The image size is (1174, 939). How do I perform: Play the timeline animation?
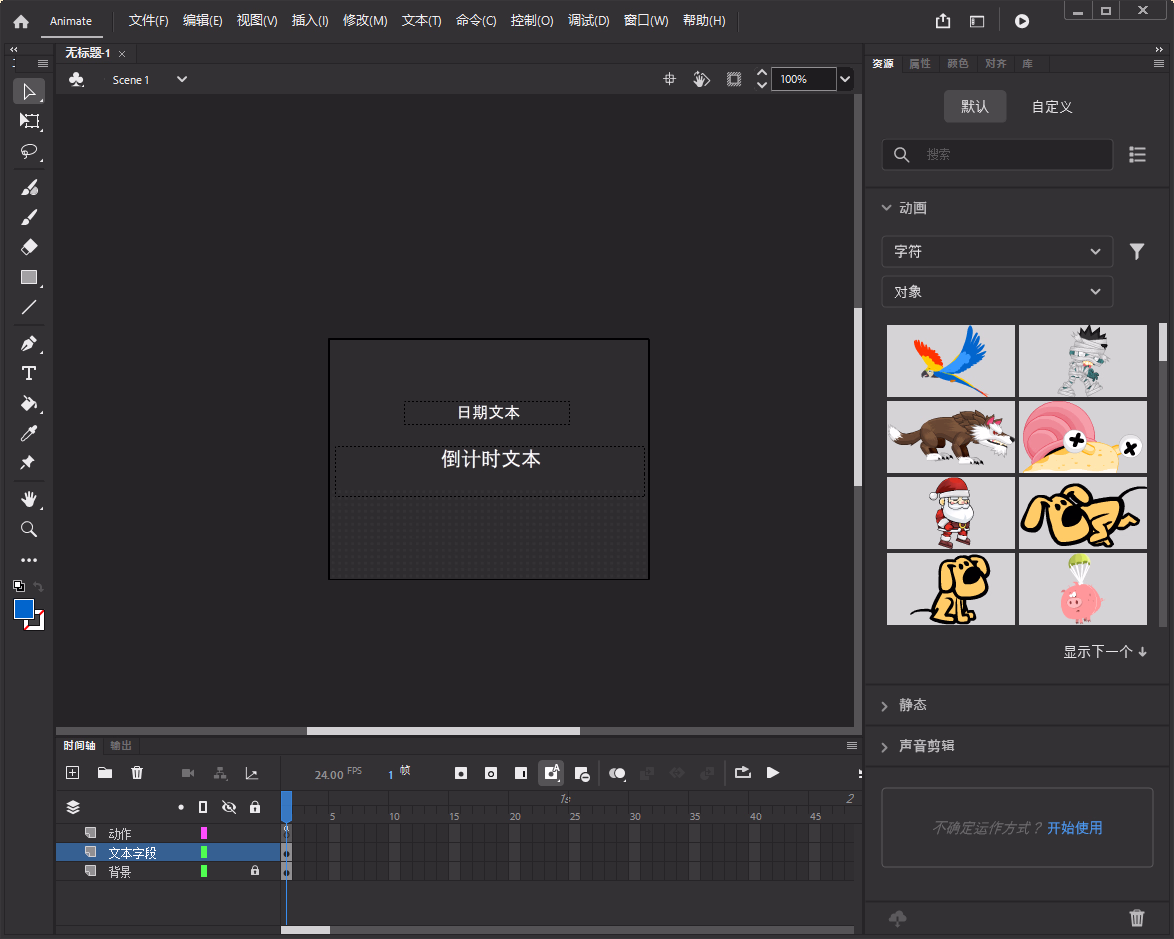click(x=773, y=772)
